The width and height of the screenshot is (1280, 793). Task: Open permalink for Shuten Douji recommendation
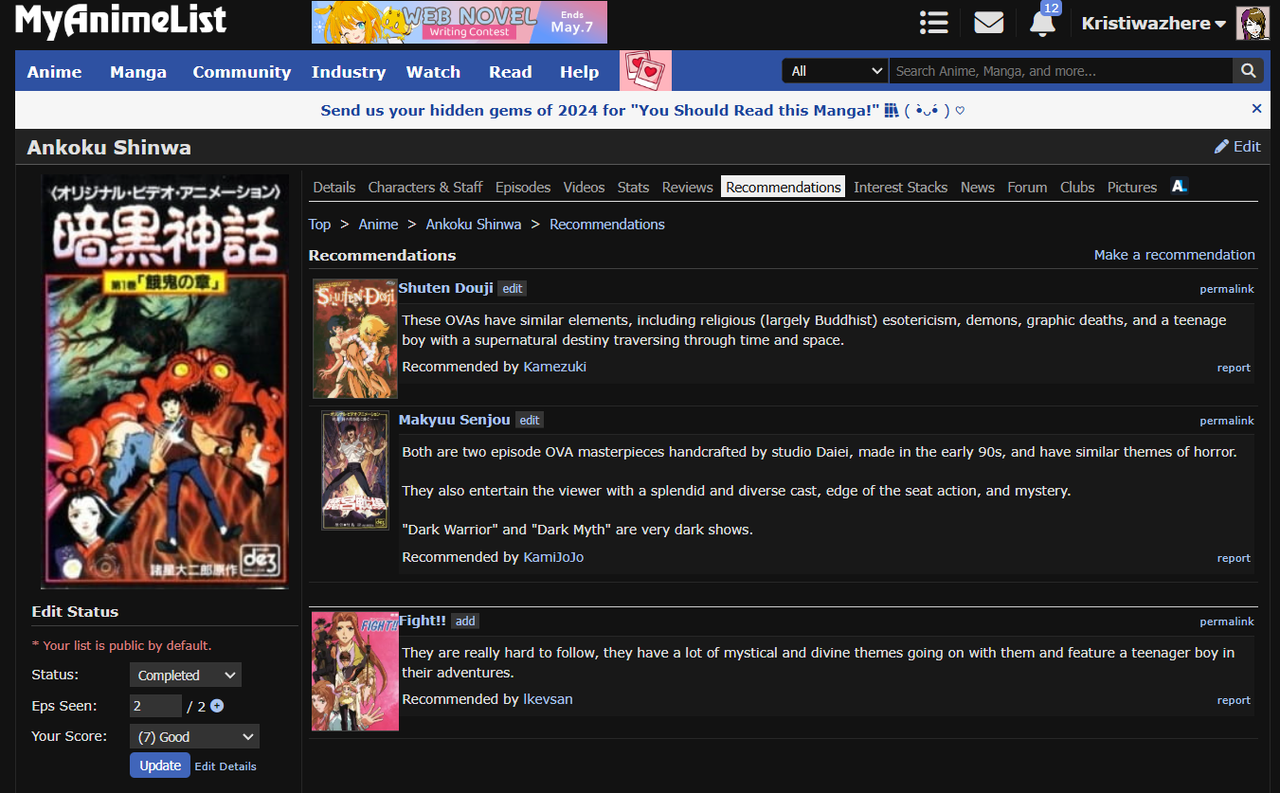pos(1227,289)
